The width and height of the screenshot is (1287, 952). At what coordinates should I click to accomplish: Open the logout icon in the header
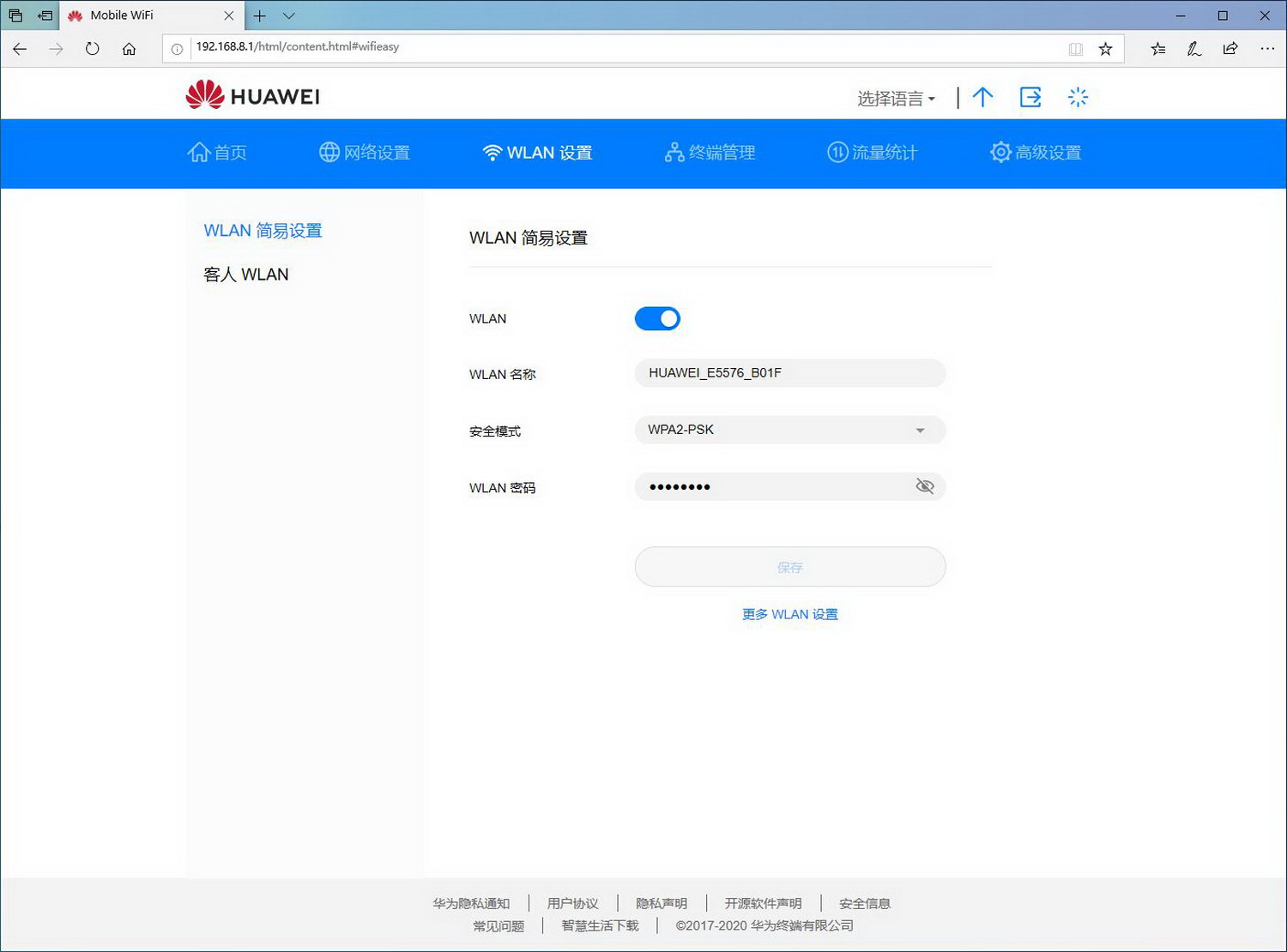pyautogui.click(x=1030, y=97)
